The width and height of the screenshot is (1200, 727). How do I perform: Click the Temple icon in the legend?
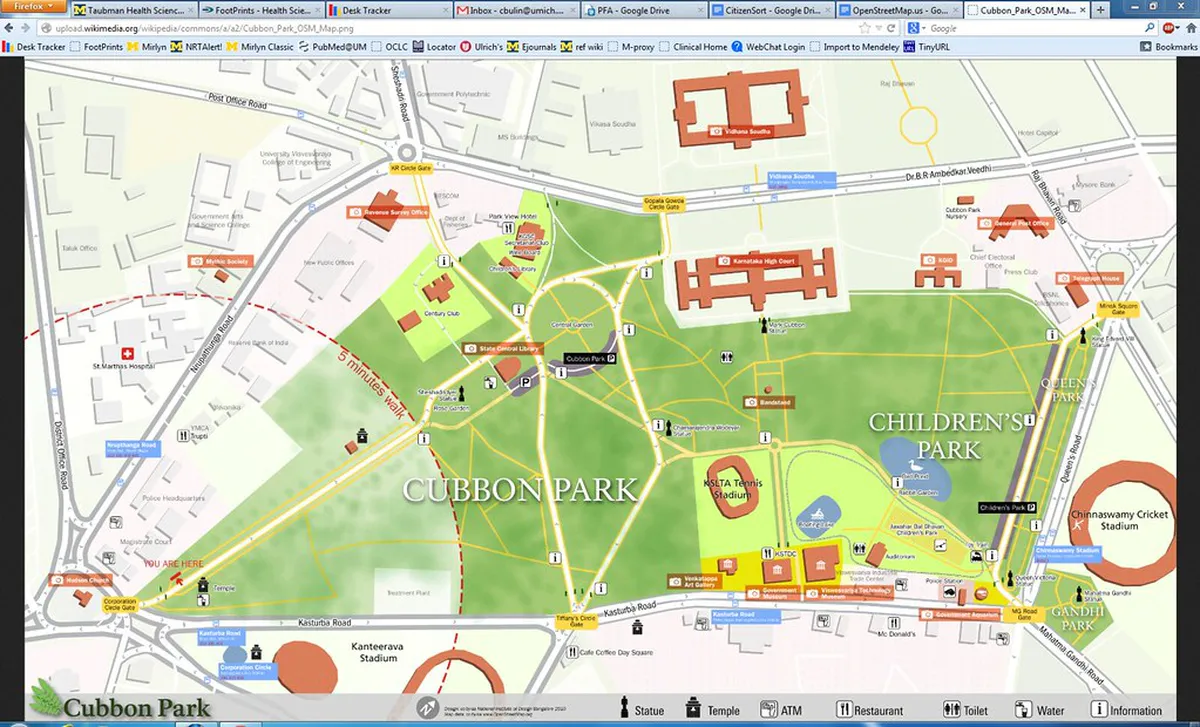(x=691, y=708)
